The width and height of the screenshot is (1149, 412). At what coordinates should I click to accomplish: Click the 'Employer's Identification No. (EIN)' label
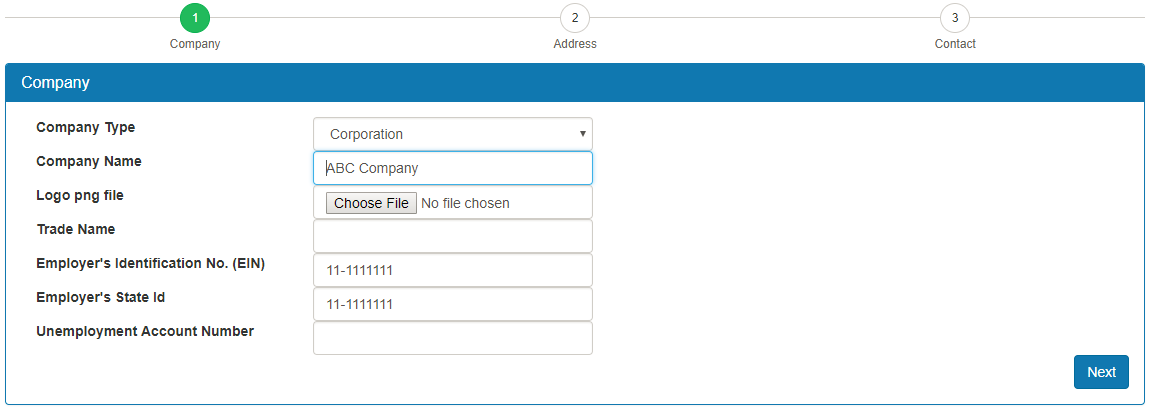(x=150, y=263)
